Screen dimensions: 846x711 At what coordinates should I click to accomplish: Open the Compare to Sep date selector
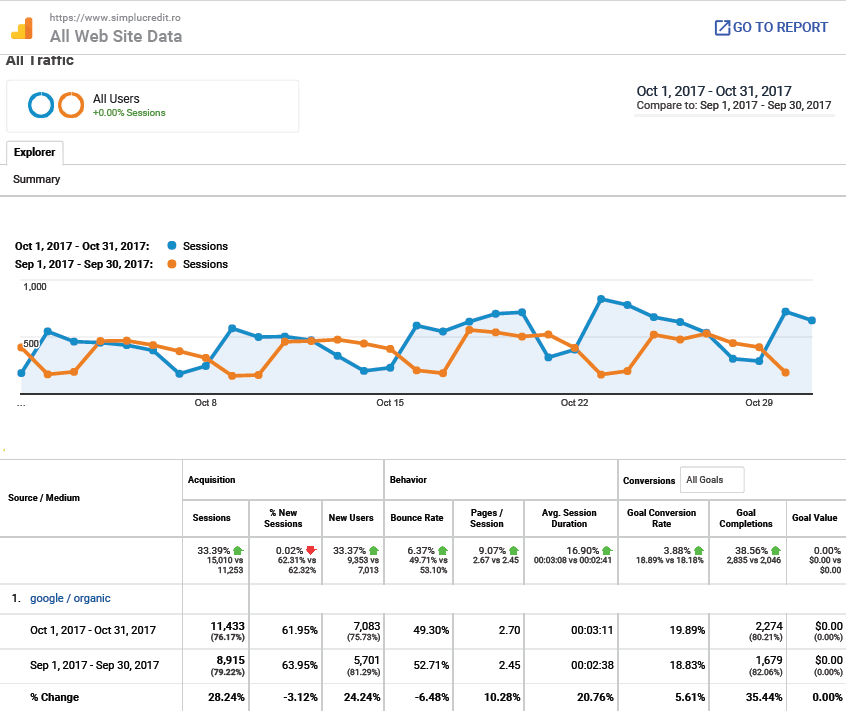coord(735,105)
